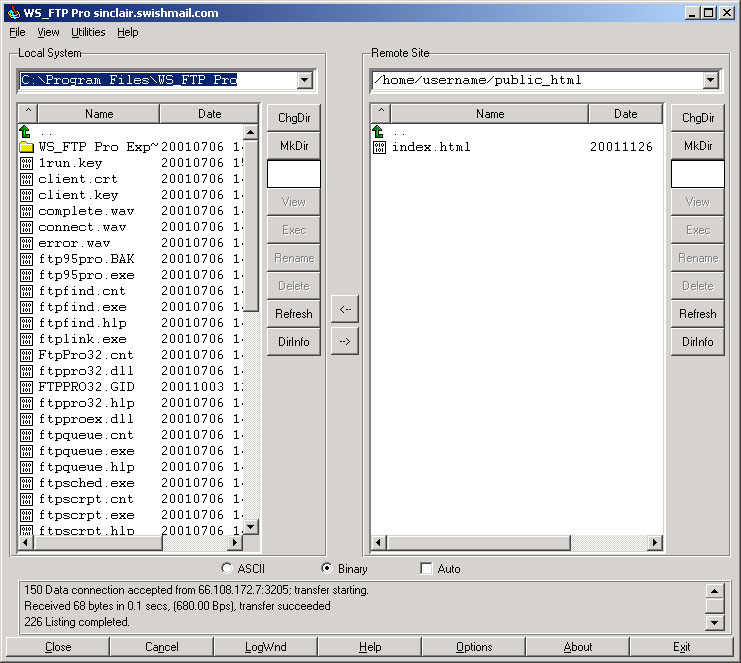This screenshot has height=663, width=741.
Task: Select the ftp95pro.exe file icon
Action: (x=26, y=275)
